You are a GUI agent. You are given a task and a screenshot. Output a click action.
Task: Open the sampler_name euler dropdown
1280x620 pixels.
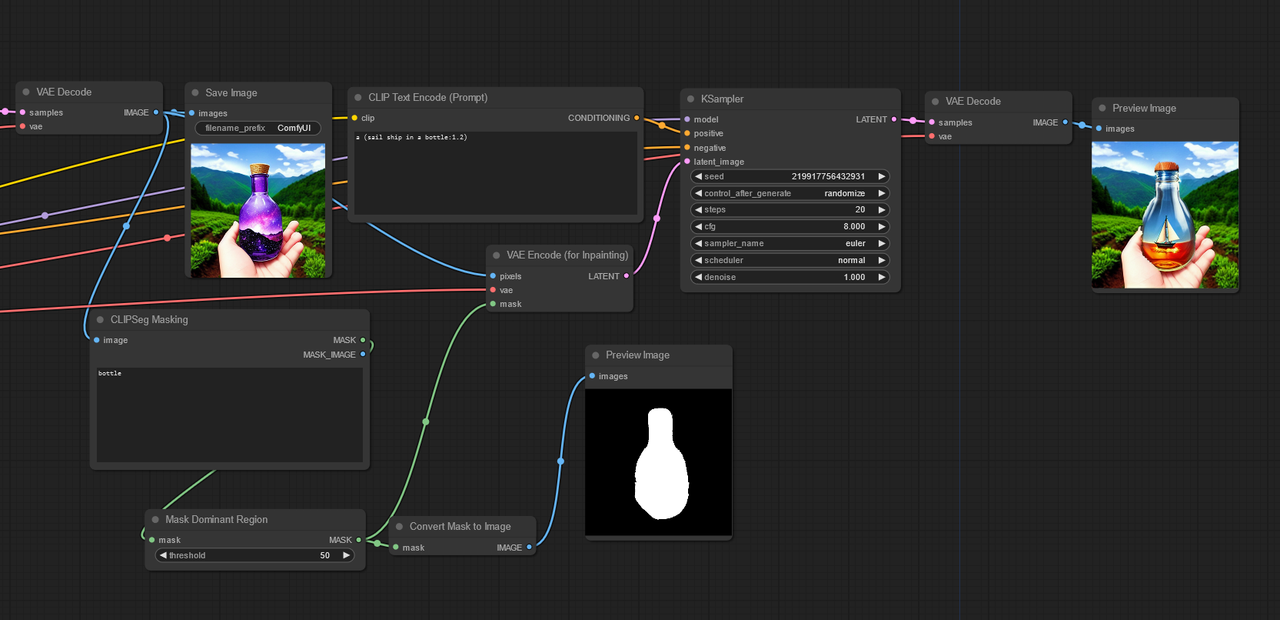(x=790, y=243)
